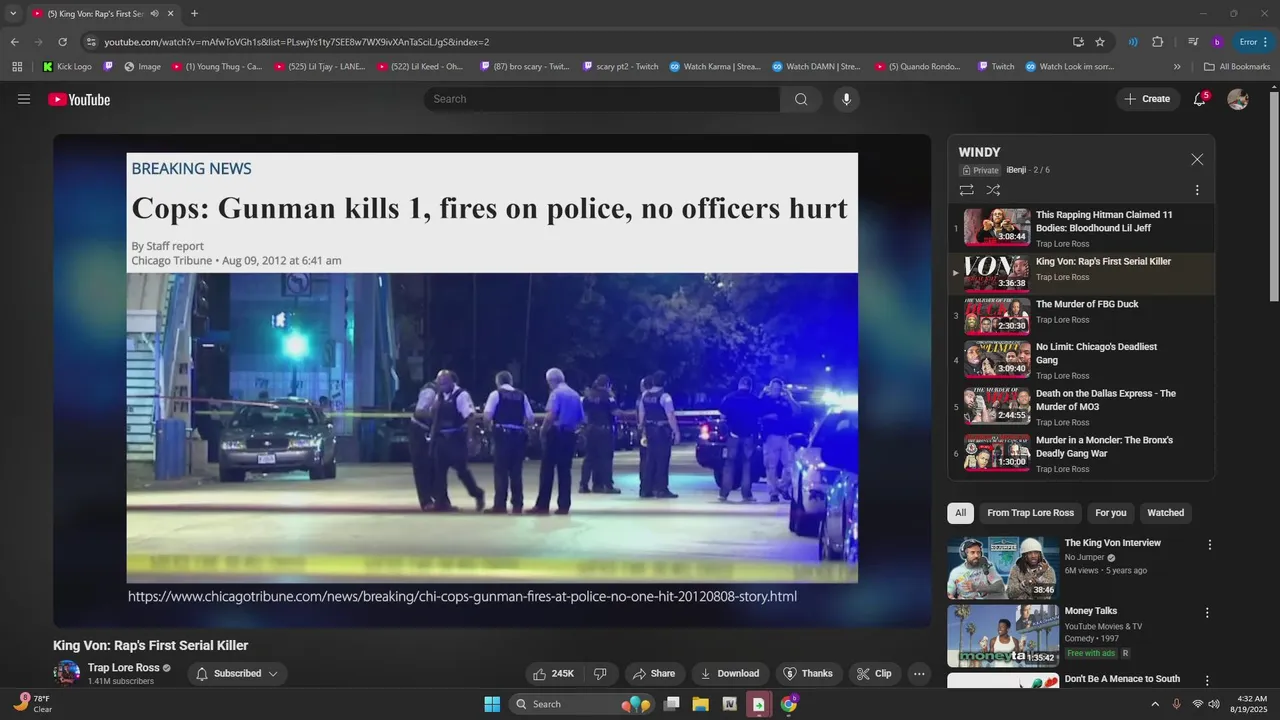
Task: Click the Private playlist privacy badge
Action: point(980,170)
